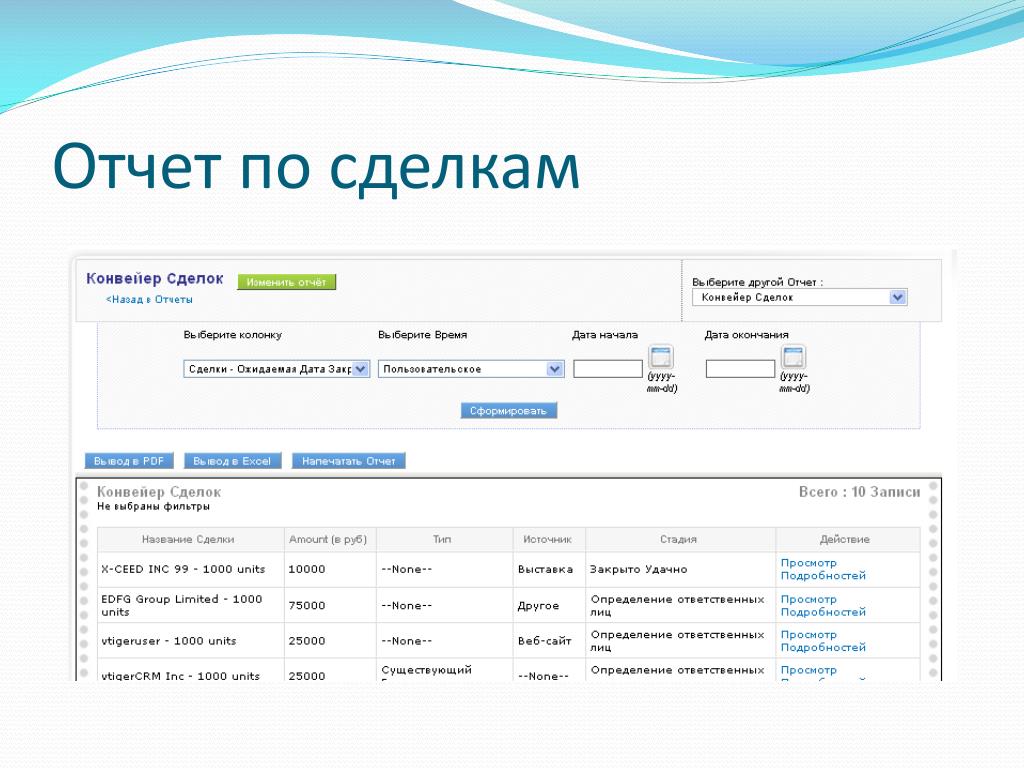Focus the Дата окончания input field
The width and height of the screenshot is (1024, 768).
coord(741,369)
